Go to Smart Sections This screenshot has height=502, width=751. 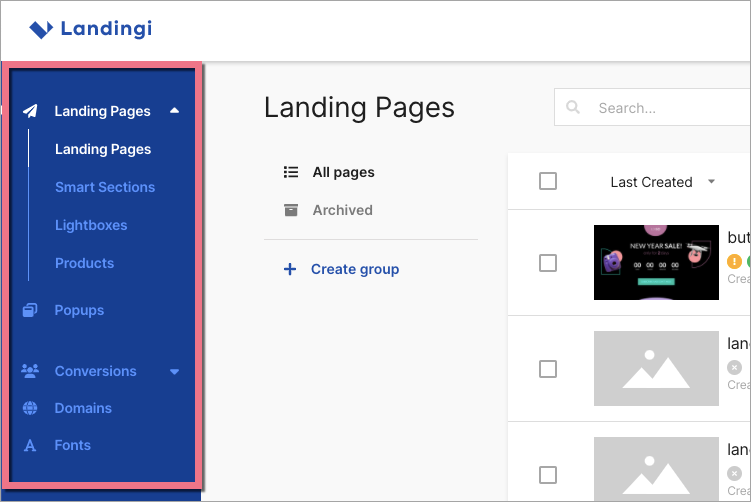coord(105,187)
